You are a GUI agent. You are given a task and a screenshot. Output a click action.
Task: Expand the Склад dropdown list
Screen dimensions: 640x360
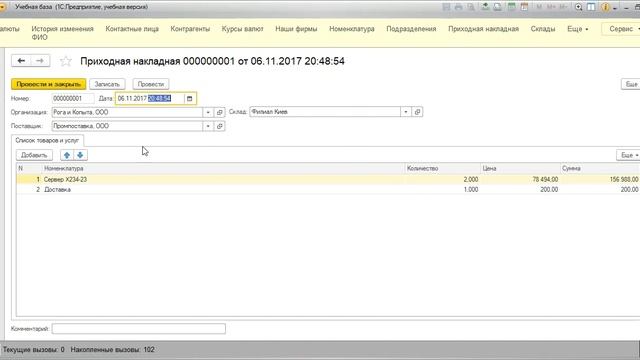click(406, 112)
